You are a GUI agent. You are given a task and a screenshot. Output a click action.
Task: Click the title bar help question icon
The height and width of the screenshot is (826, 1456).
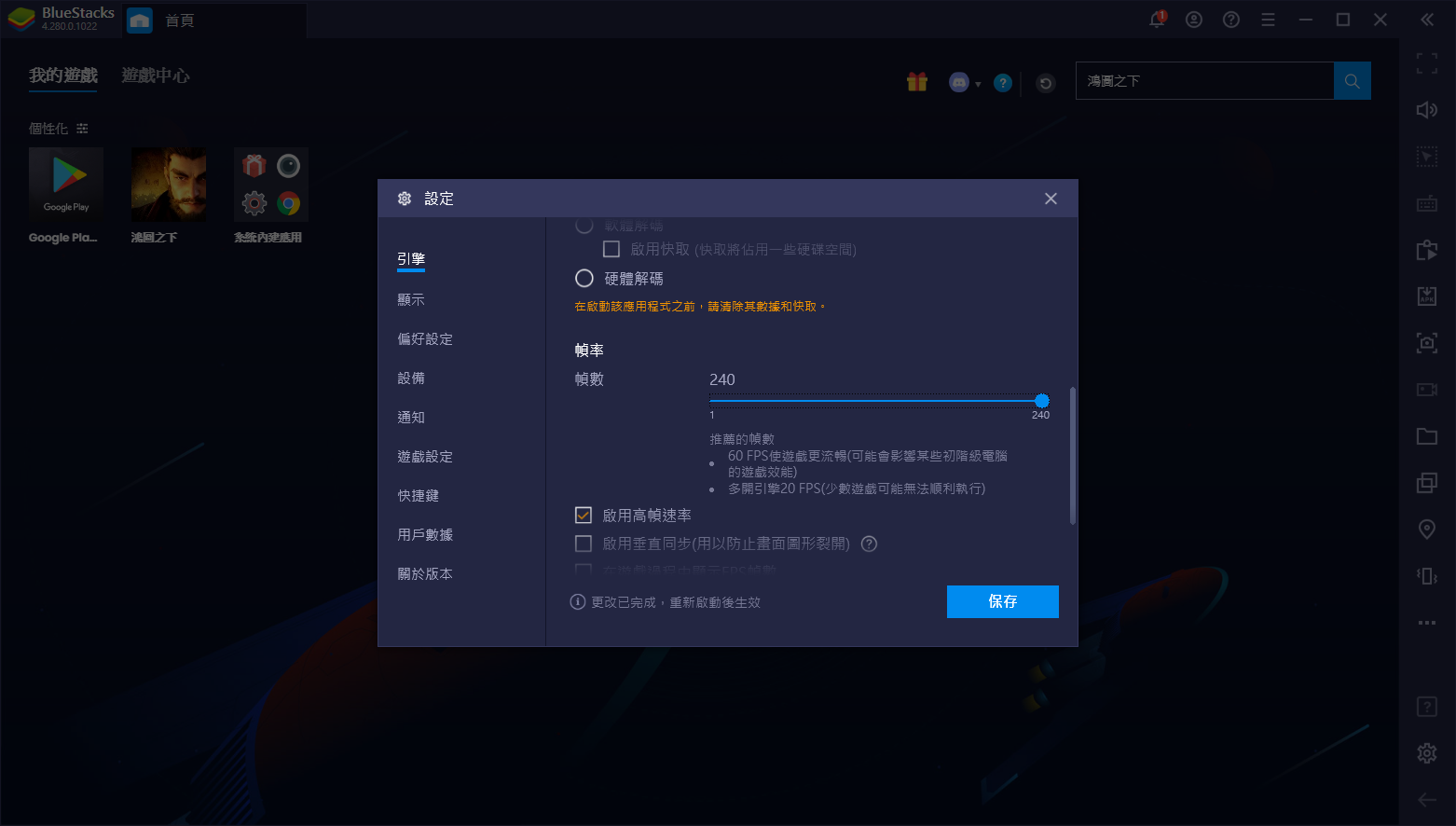click(x=1231, y=20)
